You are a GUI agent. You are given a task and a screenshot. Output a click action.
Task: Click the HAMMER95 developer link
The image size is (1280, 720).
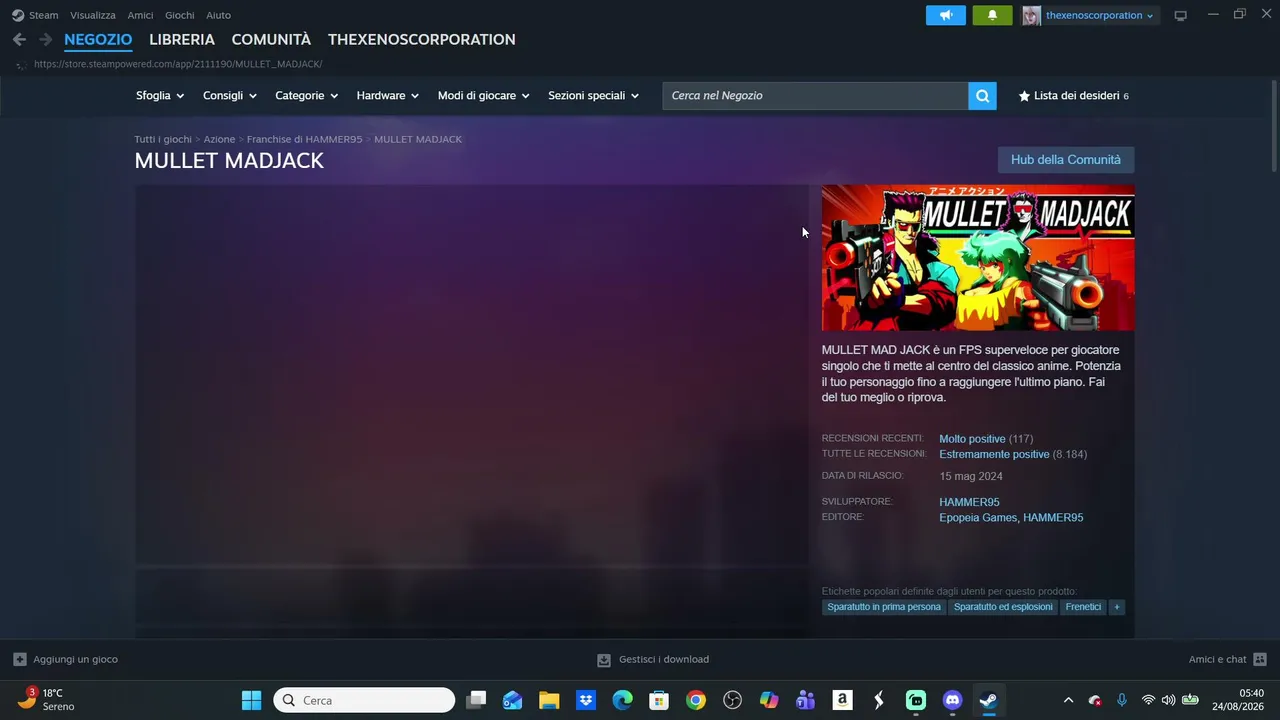(969, 502)
